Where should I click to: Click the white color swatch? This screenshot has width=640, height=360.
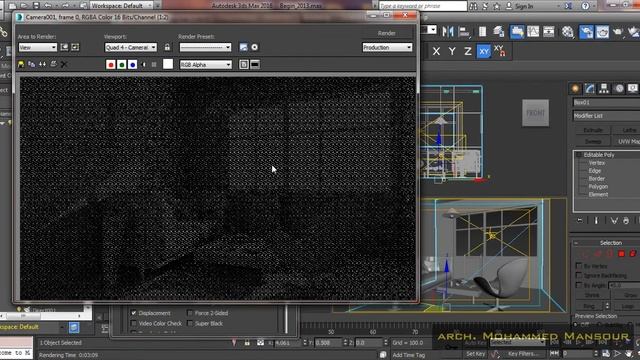click(x=168, y=64)
